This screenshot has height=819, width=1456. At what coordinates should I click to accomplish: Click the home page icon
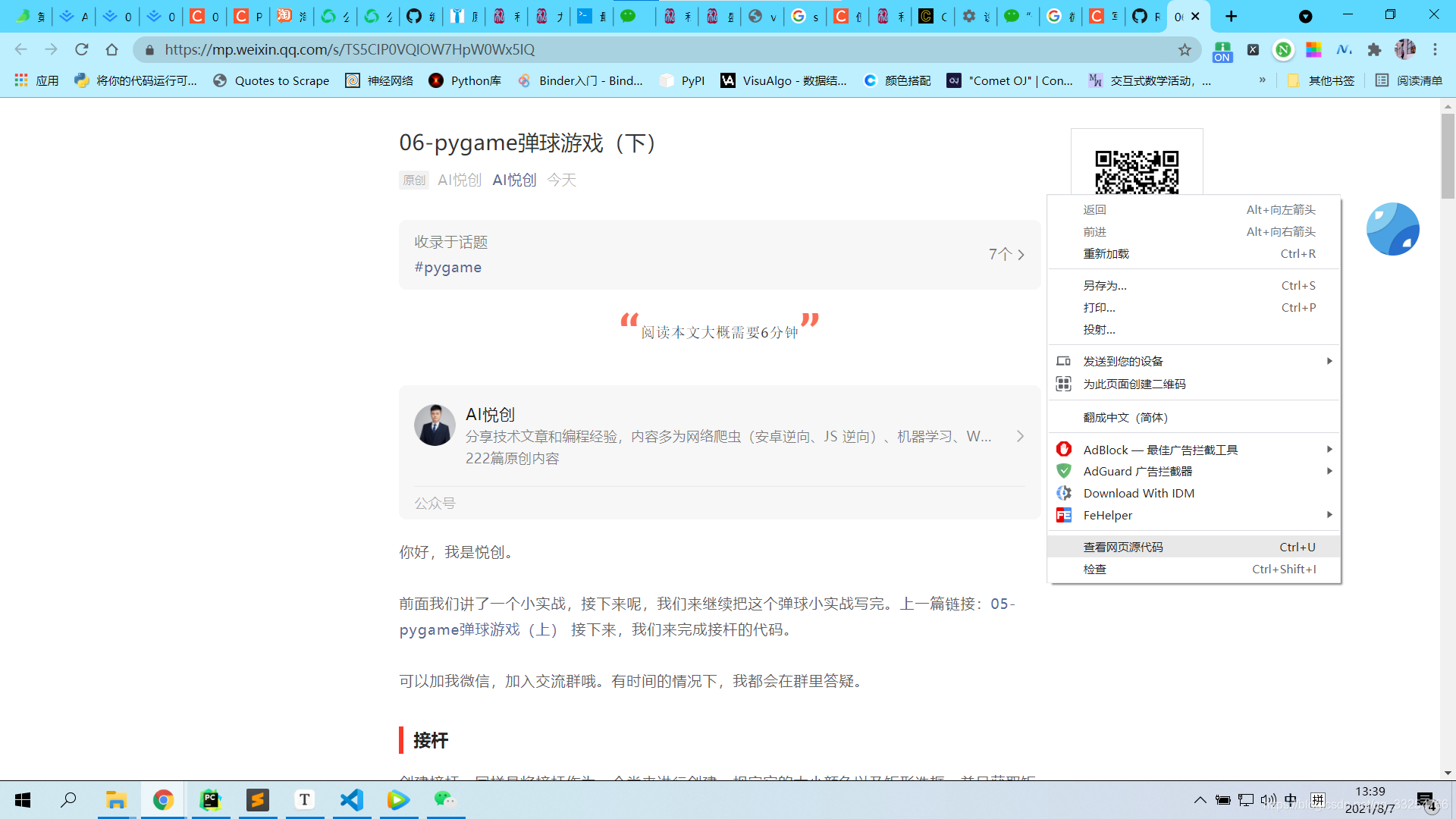pos(112,50)
